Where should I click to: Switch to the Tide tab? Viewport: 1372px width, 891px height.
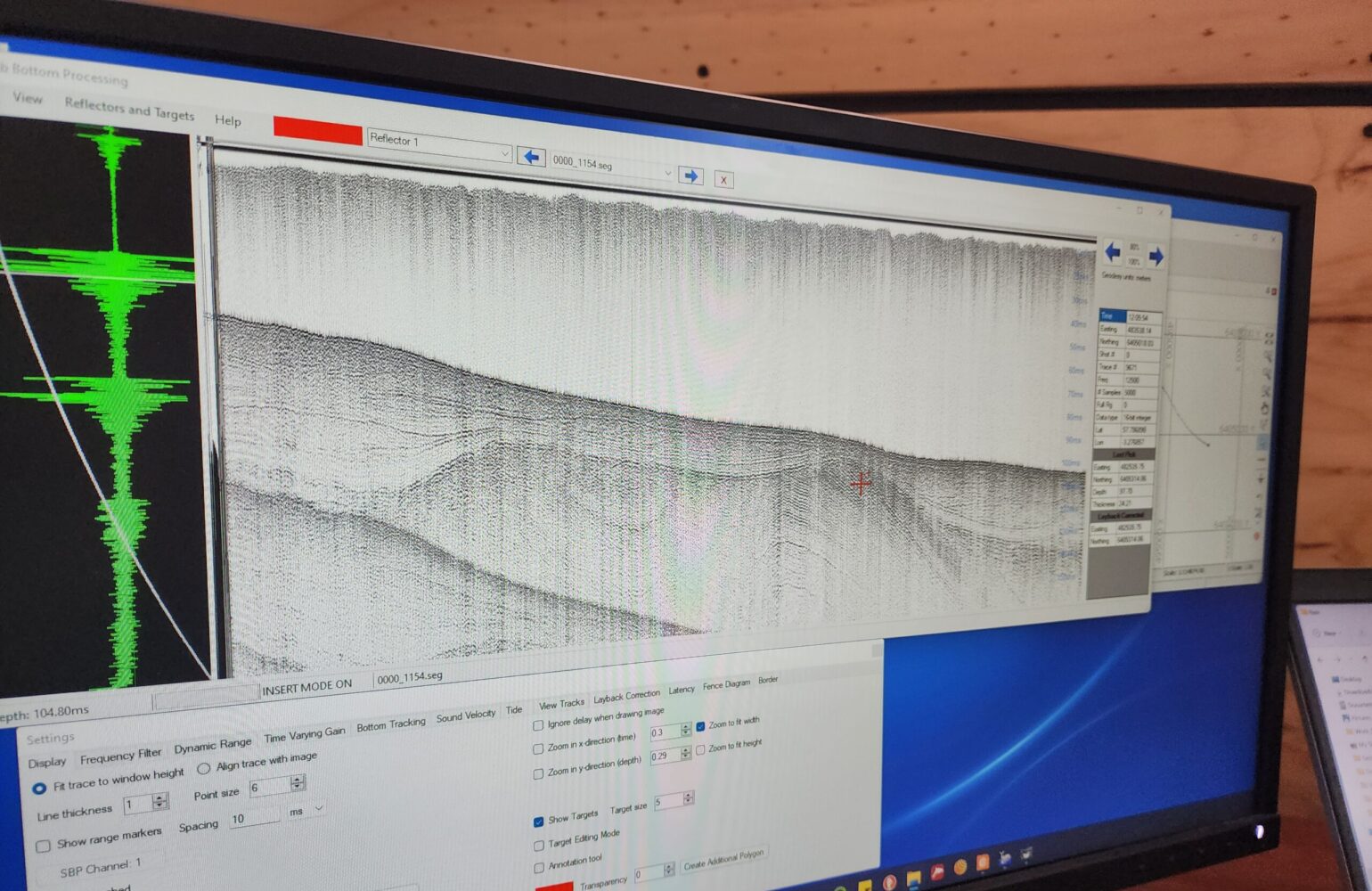tap(514, 710)
